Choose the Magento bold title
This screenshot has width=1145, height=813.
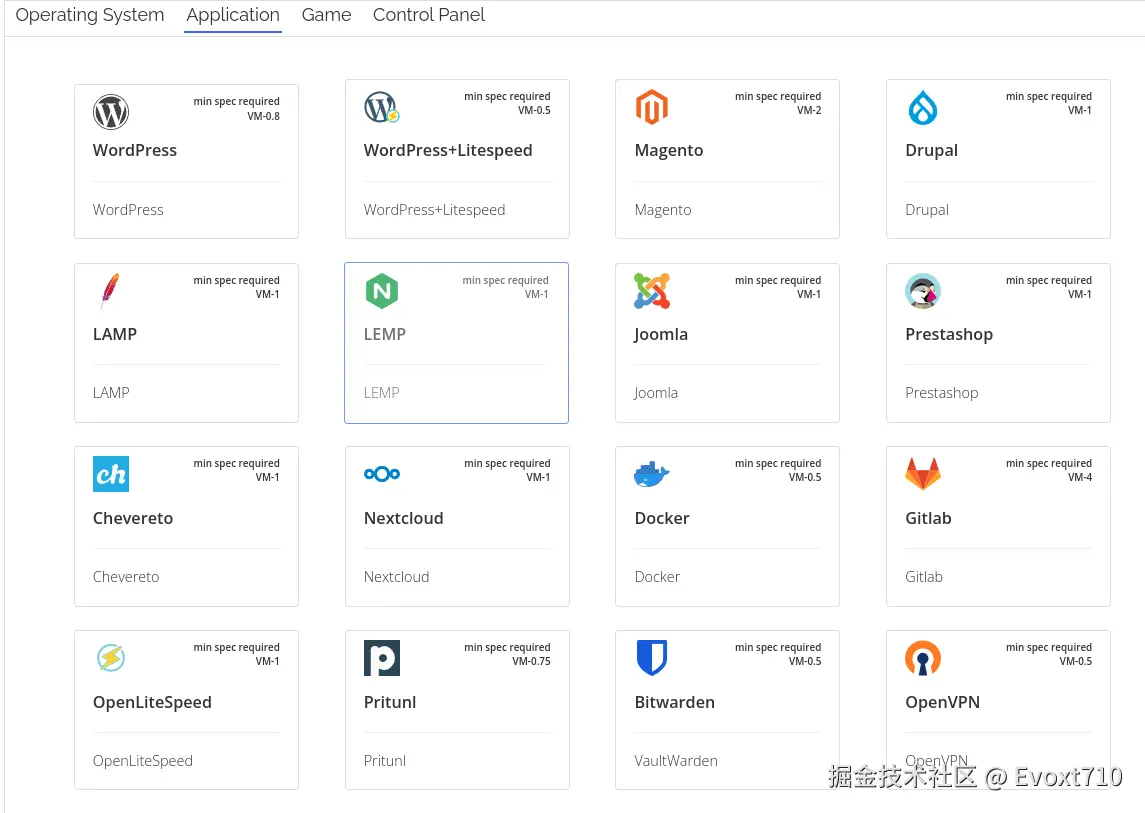tap(669, 150)
